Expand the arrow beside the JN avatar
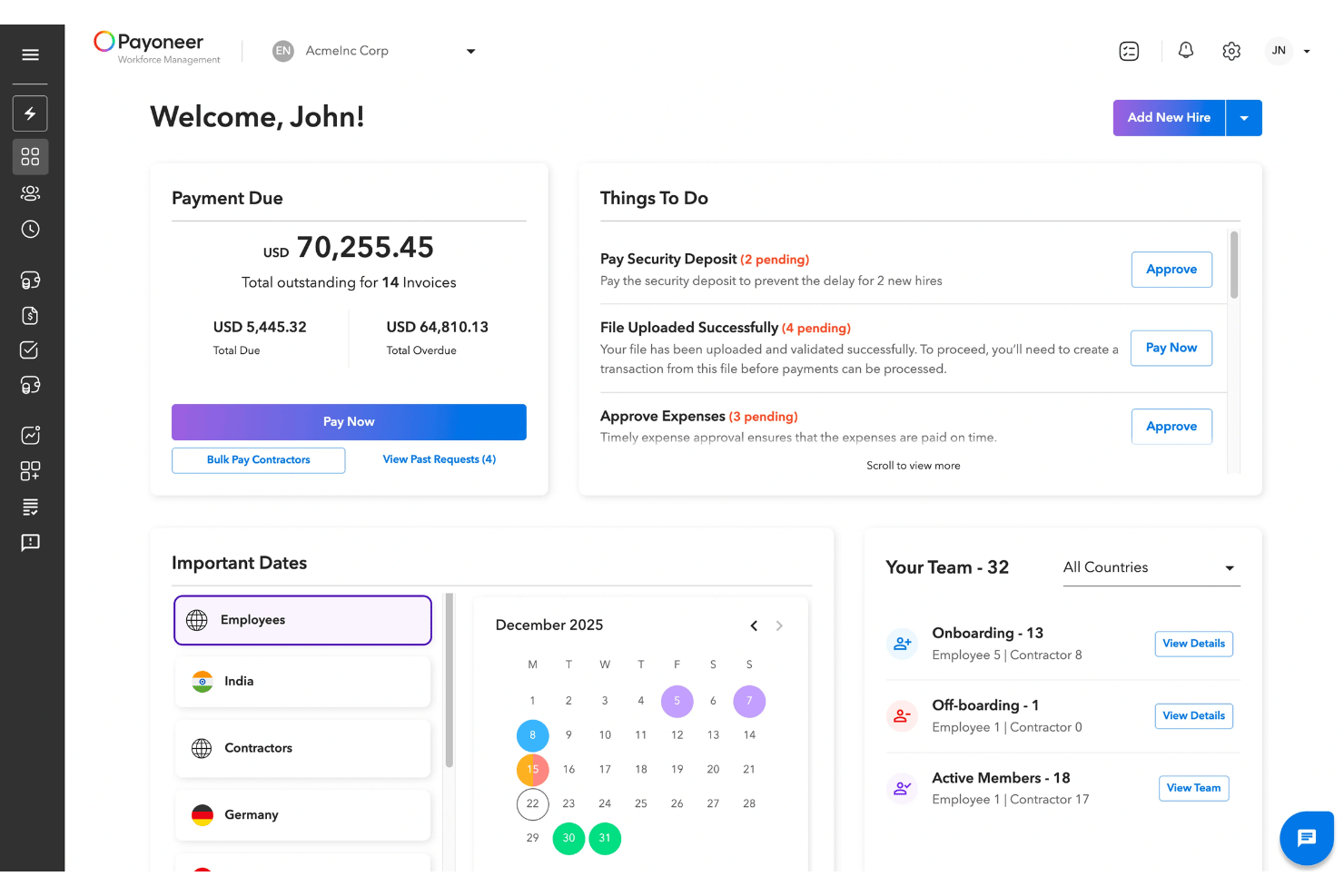The width and height of the screenshot is (1344, 896). tap(1307, 52)
